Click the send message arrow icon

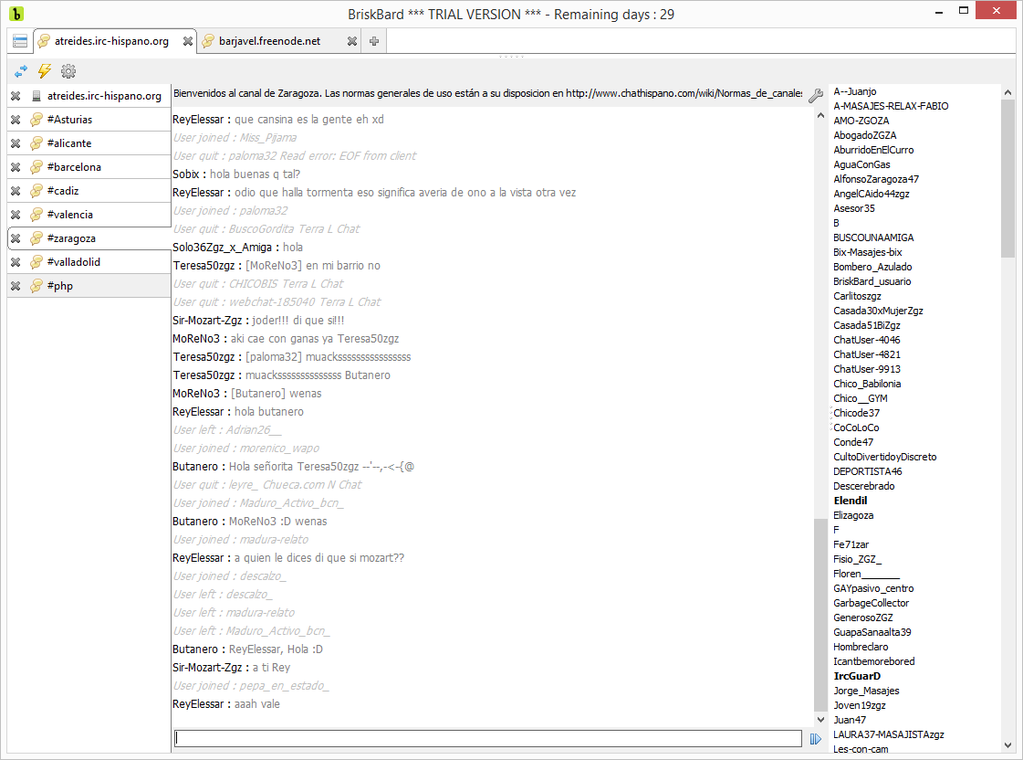(x=816, y=738)
